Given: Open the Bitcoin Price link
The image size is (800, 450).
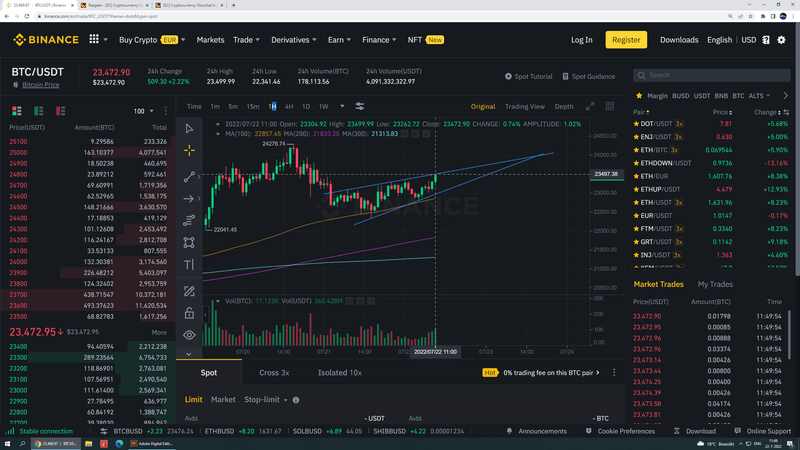Looking at the screenshot, I should coord(40,85).
